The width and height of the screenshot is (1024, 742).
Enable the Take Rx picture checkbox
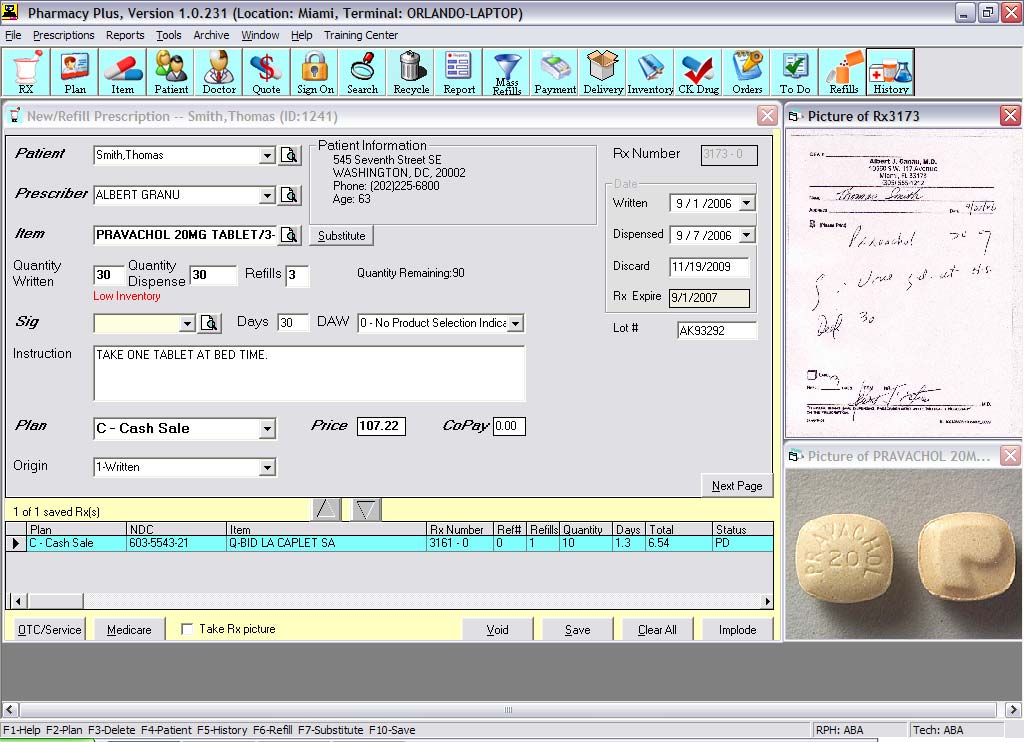pyautogui.click(x=187, y=629)
